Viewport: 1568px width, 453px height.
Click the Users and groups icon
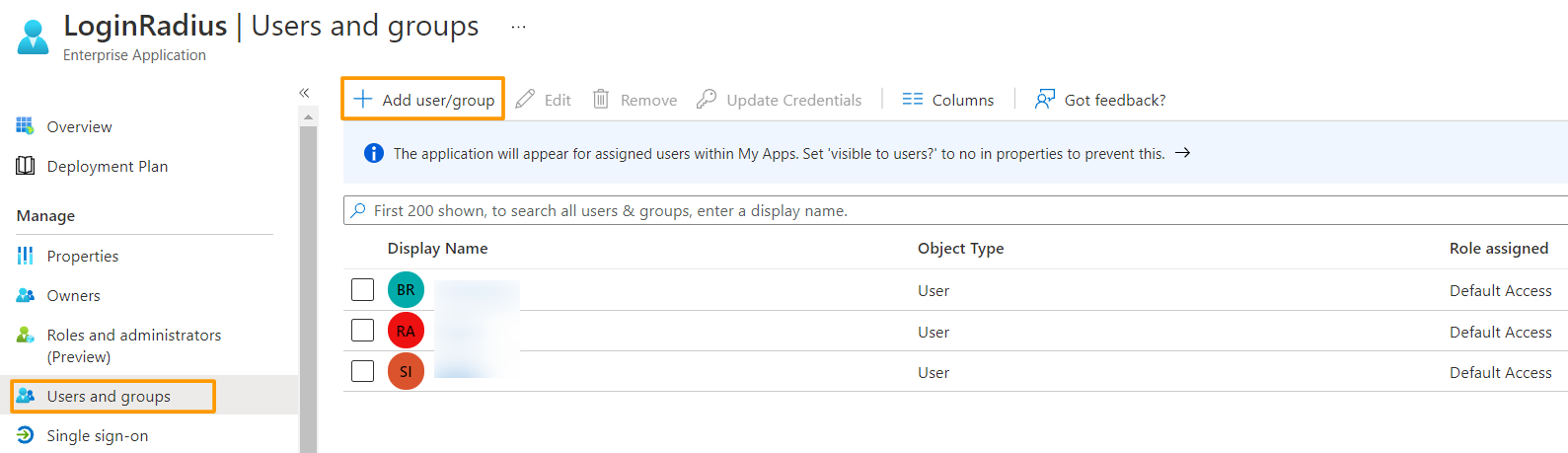(x=25, y=396)
